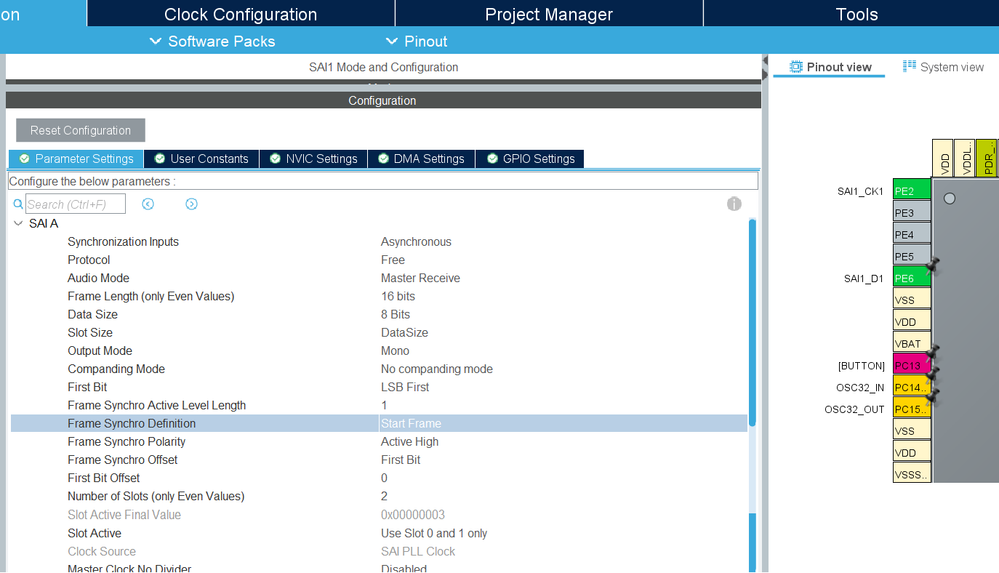Select Frame Synchro Active Level Length row
This screenshot has width=999, height=573.
pos(379,405)
